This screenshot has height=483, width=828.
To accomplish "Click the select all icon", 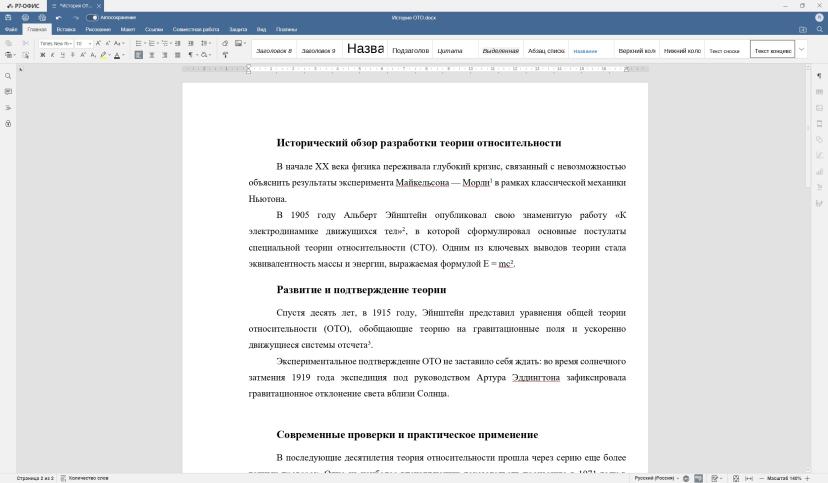I will pyautogui.click(x=25, y=55).
